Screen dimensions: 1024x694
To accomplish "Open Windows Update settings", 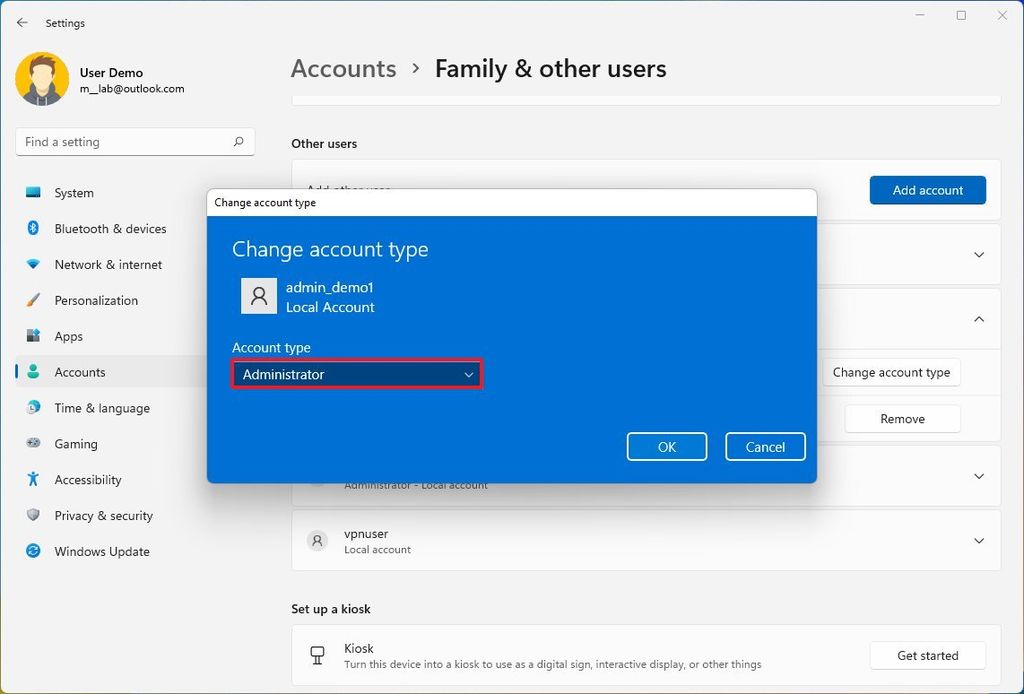I will tap(101, 551).
